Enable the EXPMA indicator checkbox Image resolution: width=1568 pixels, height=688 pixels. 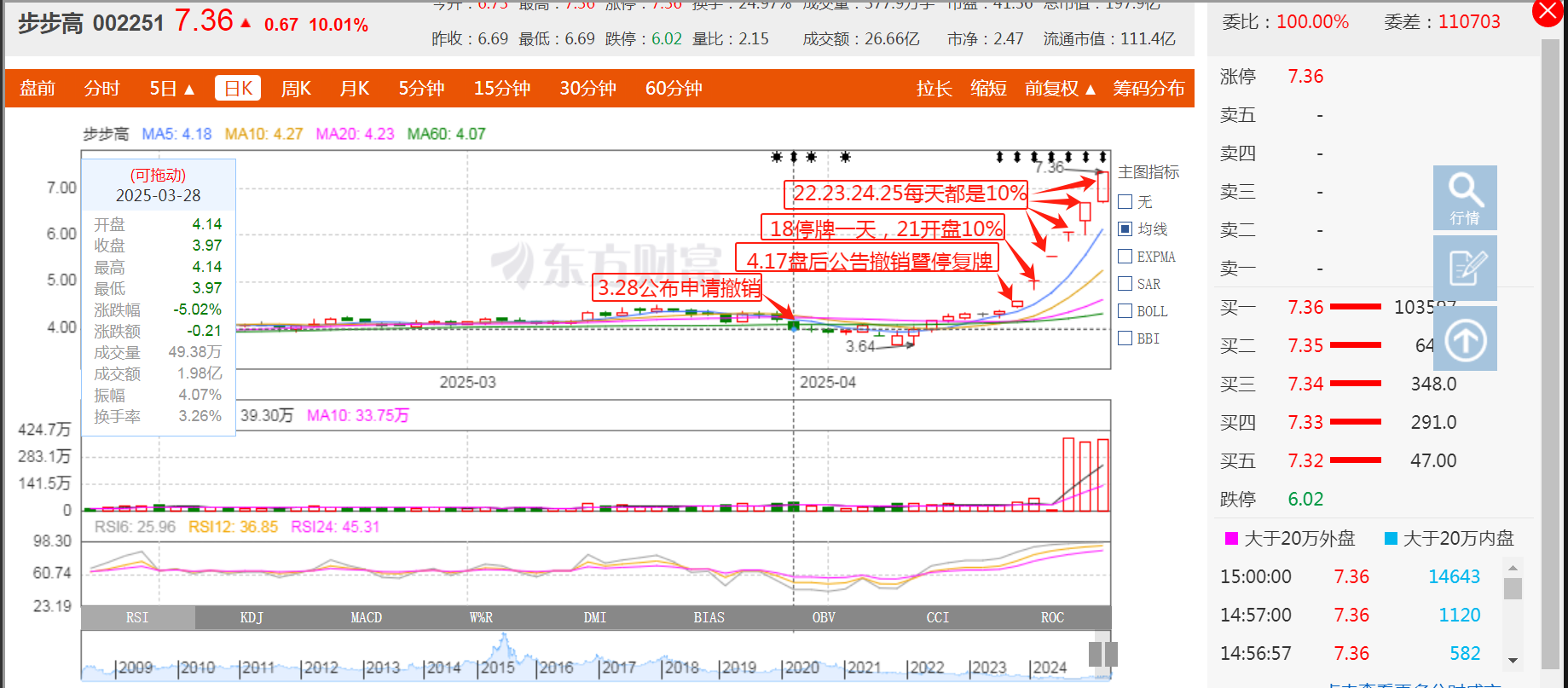pyautogui.click(x=1125, y=257)
